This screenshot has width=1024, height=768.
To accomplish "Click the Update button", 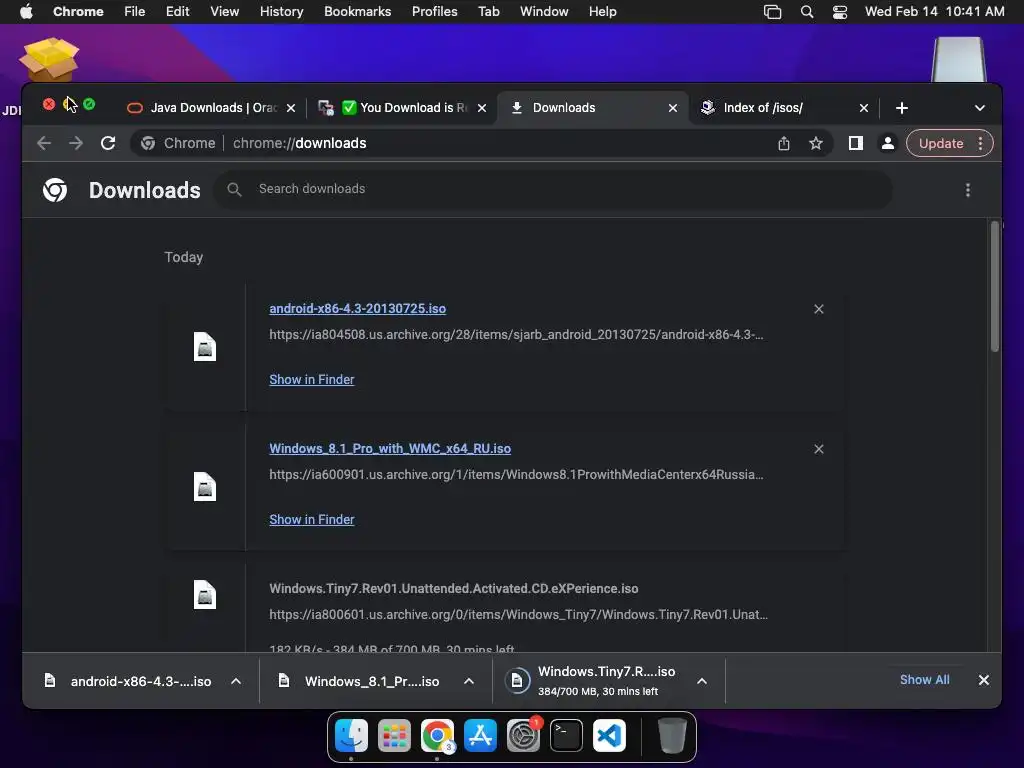I will [x=940, y=143].
